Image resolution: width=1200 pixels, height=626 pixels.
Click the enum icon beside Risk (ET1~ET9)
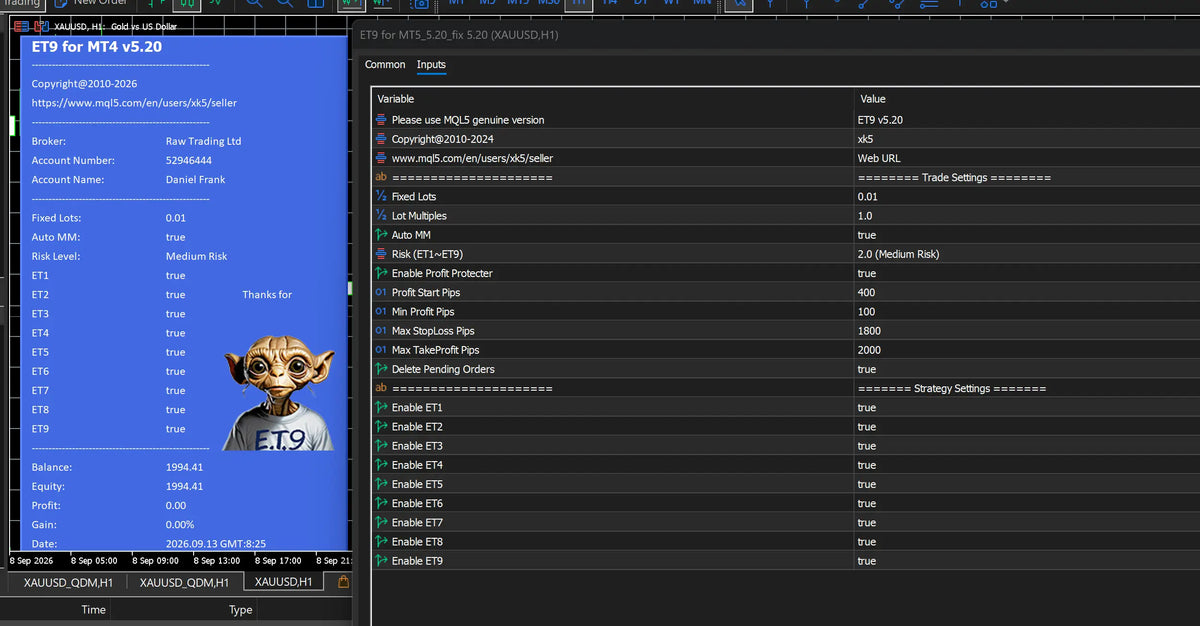pos(381,254)
